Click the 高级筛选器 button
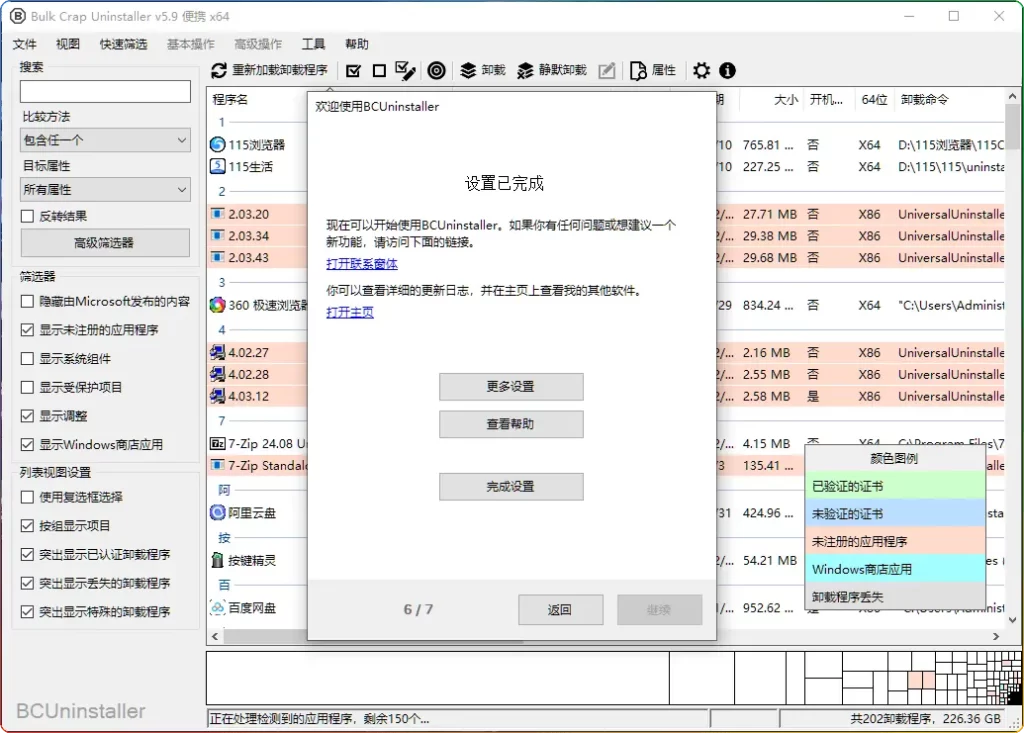This screenshot has height=733, width=1024. (105, 243)
